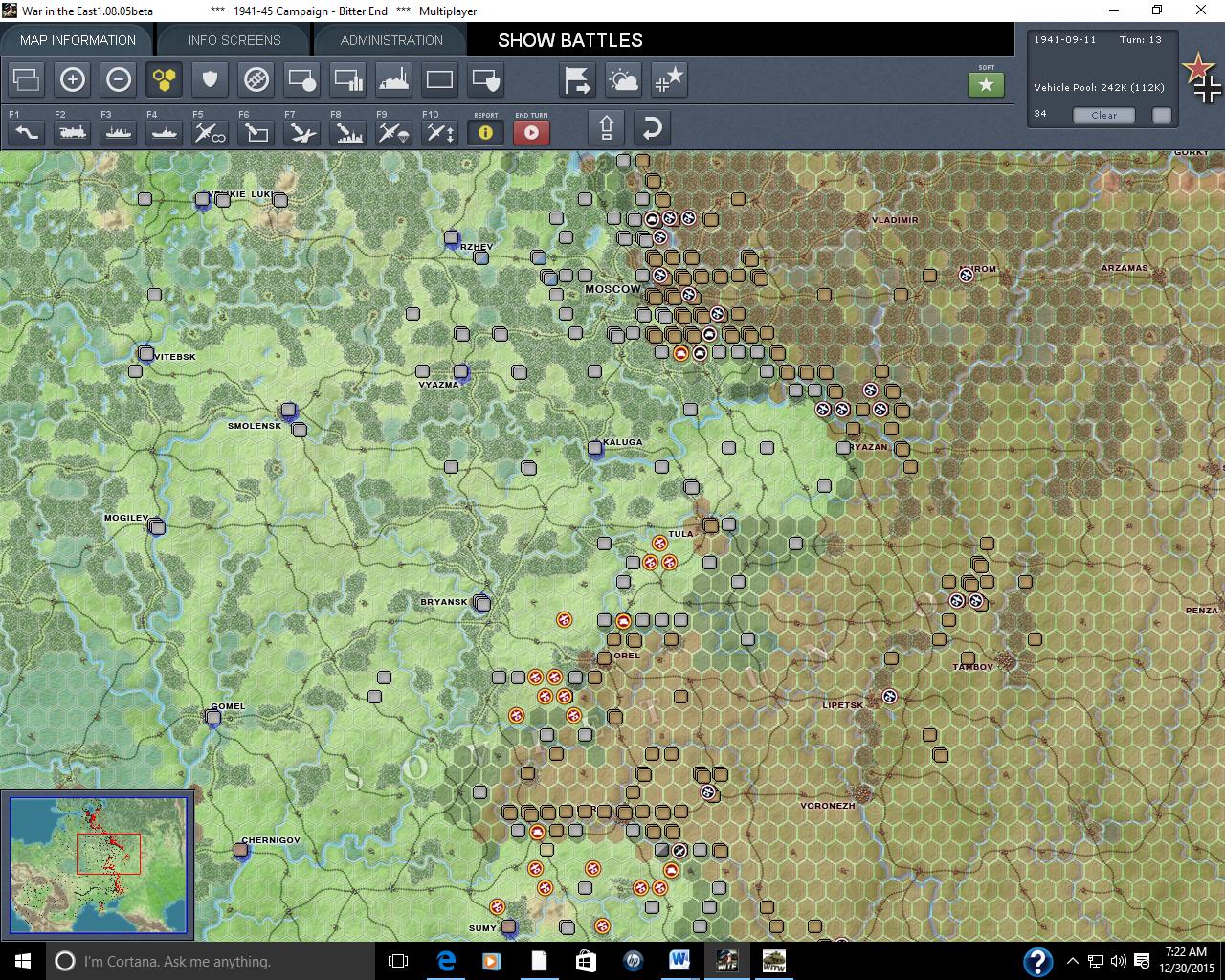Select F2 rail transport mode train icon
This screenshot has height=980, width=1225.
point(73,132)
